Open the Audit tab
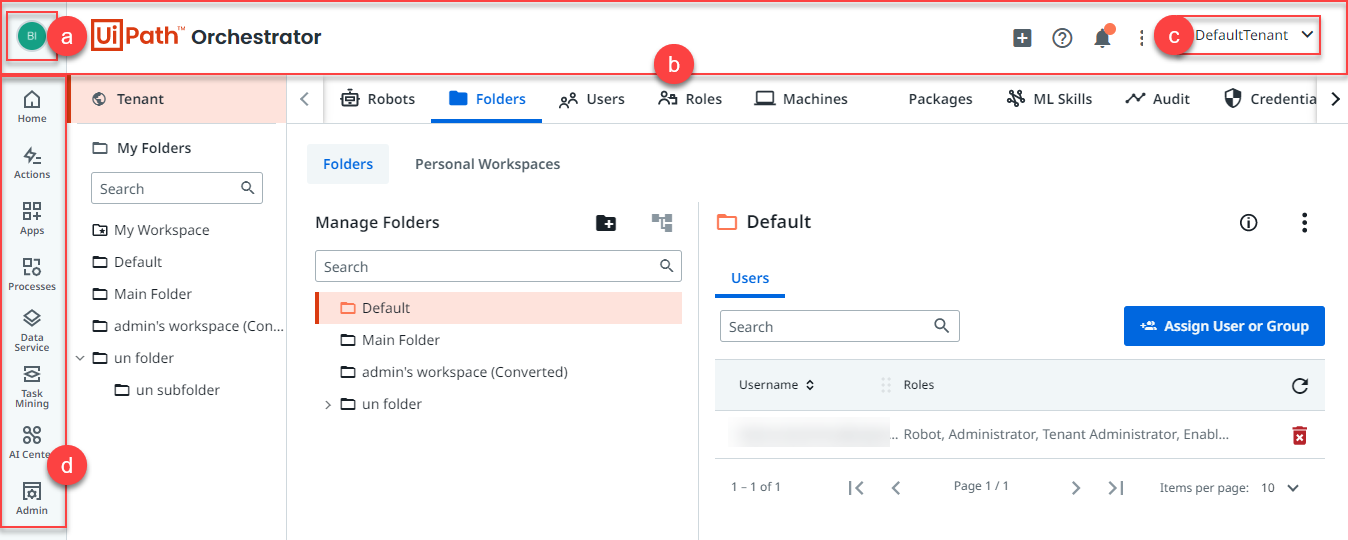 point(1157,99)
